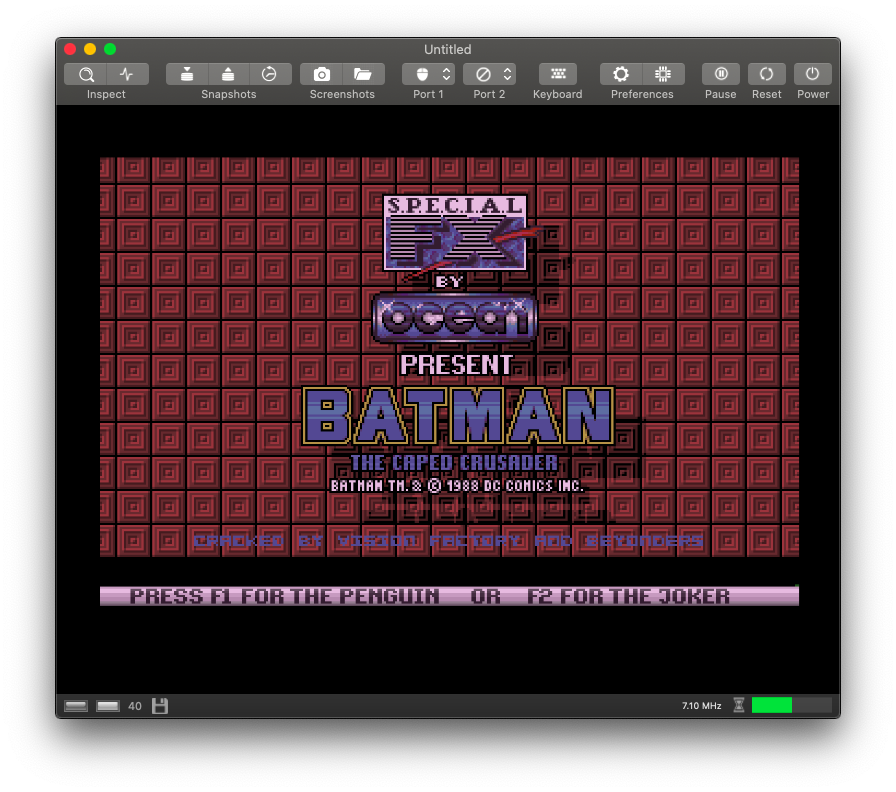Open the Port 2 device dropdown

pos(489,74)
